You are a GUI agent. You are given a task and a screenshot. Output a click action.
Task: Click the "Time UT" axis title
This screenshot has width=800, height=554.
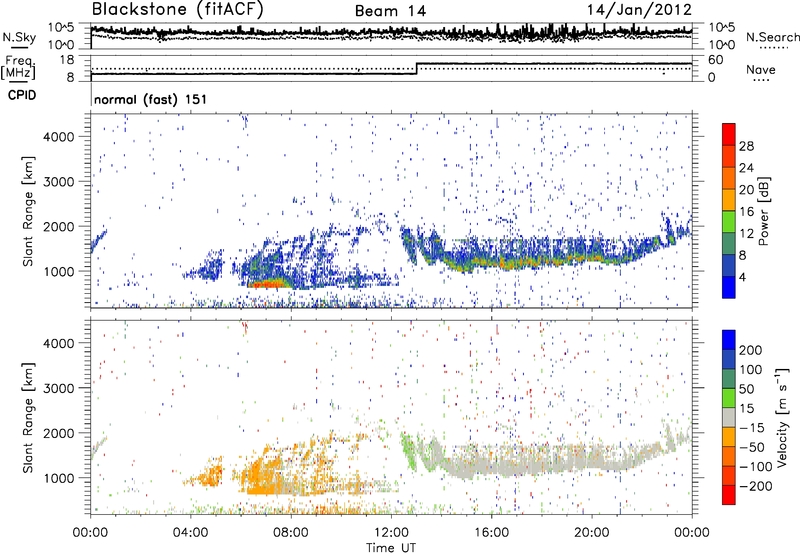click(391, 548)
